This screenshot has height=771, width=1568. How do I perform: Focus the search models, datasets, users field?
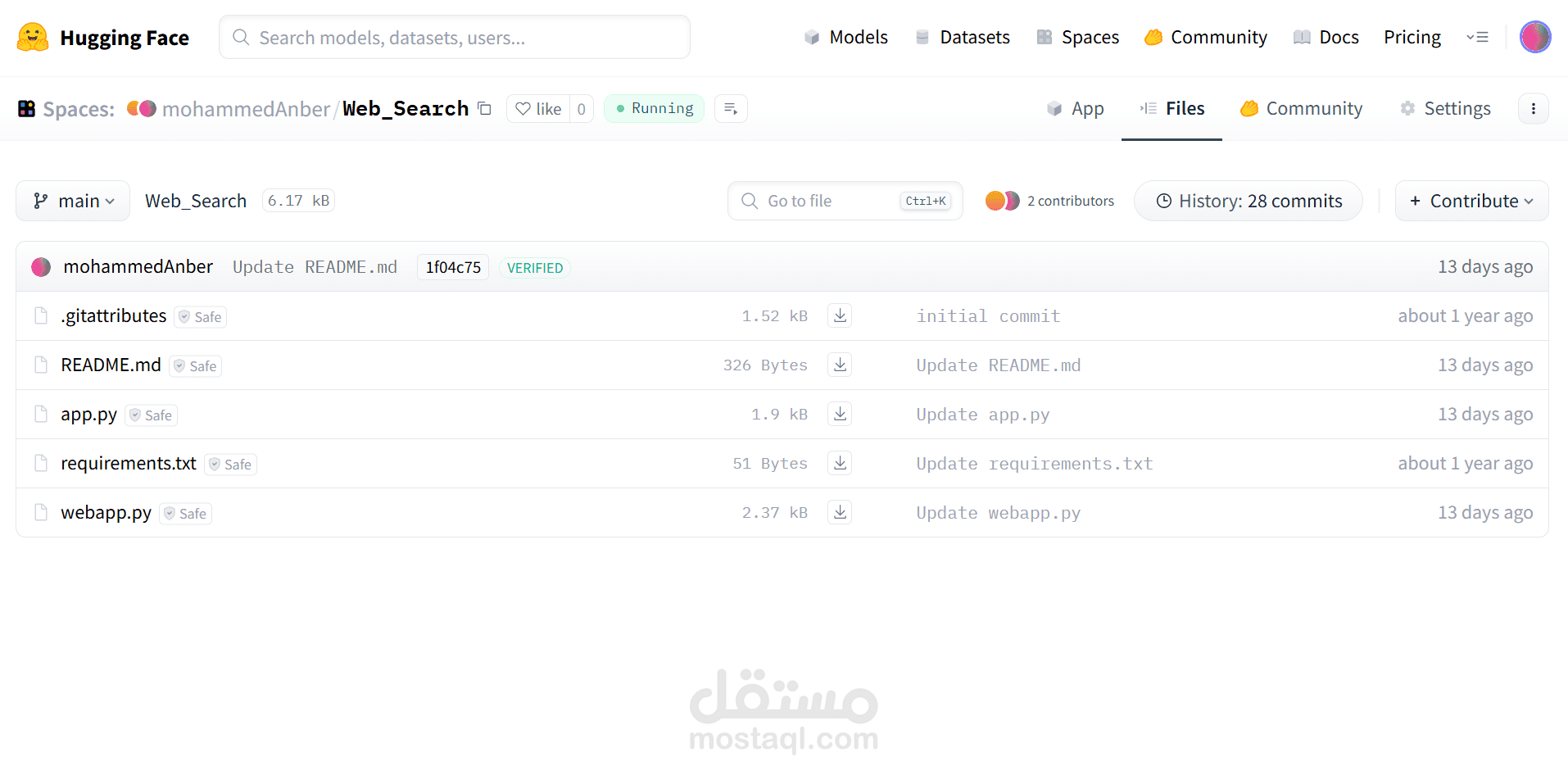[455, 37]
